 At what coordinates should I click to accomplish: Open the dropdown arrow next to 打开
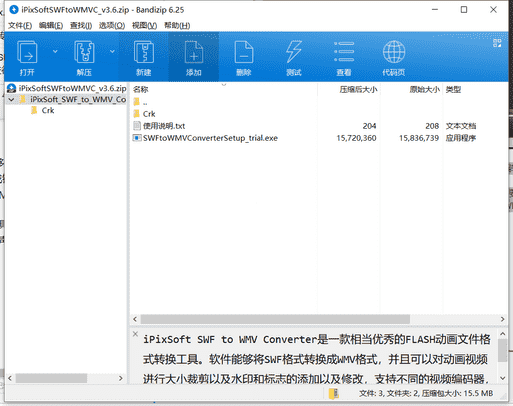point(55,51)
